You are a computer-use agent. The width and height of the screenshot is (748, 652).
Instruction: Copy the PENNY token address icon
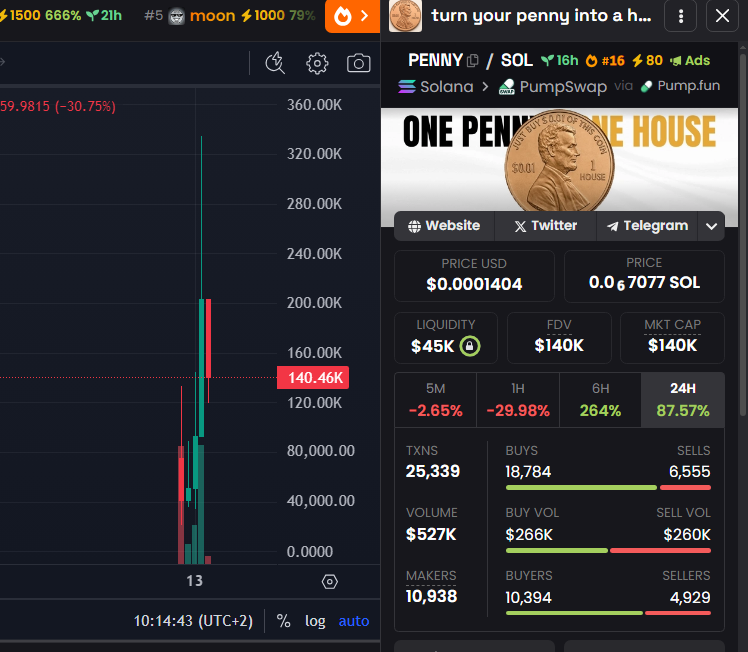(x=473, y=60)
